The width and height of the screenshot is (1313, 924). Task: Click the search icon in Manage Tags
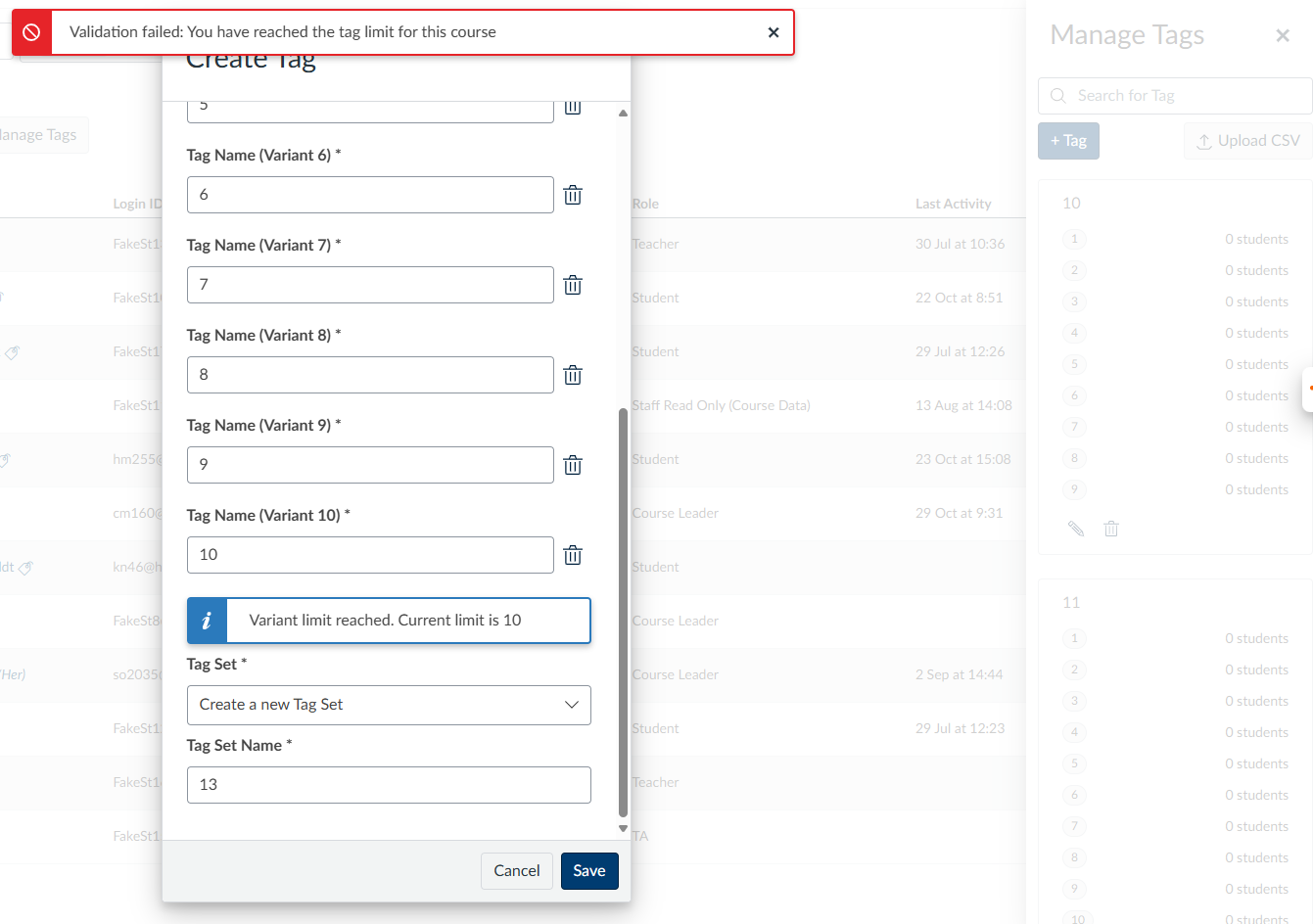coord(1057,96)
